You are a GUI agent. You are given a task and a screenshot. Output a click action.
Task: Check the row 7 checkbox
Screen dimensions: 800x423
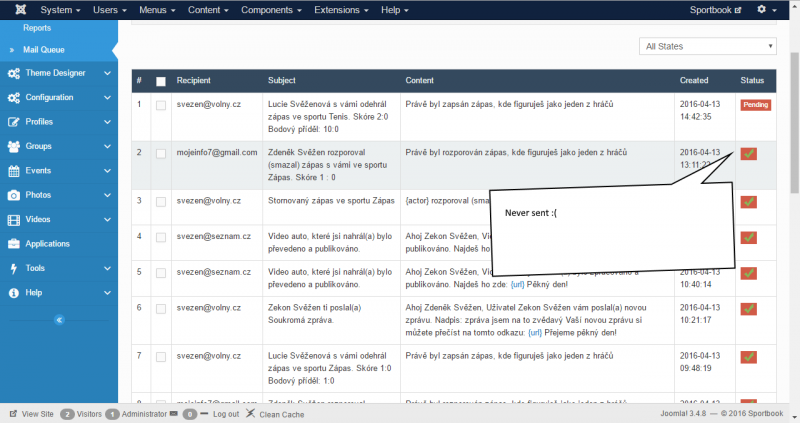pyautogui.click(x=161, y=357)
